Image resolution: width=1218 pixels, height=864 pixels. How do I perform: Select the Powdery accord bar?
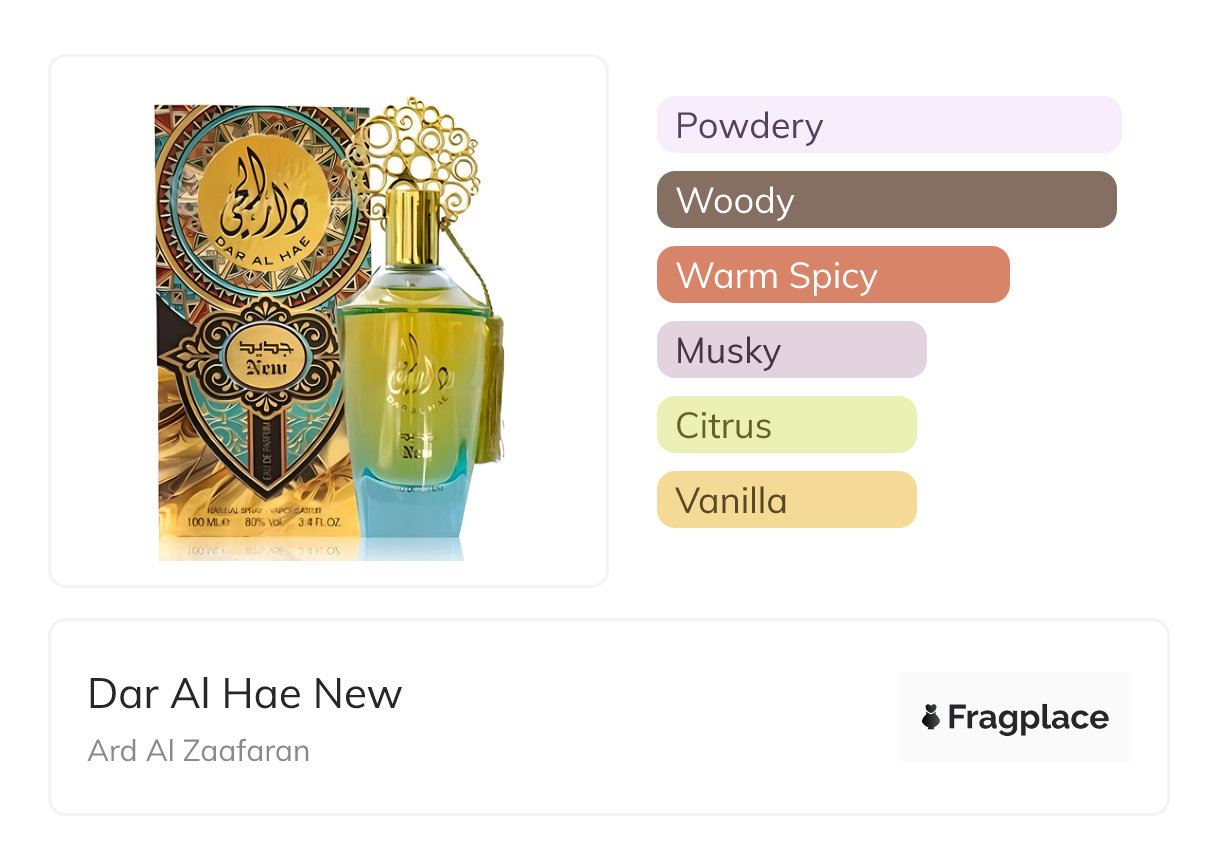click(888, 125)
